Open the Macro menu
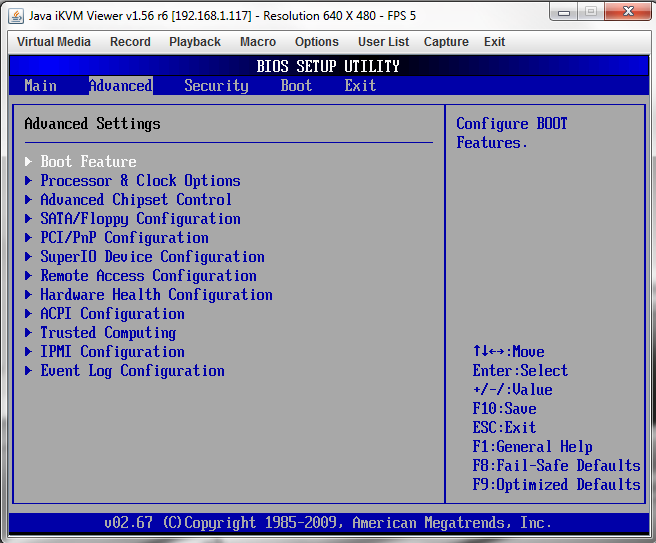This screenshot has width=656, height=543. pyautogui.click(x=258, y=42)
